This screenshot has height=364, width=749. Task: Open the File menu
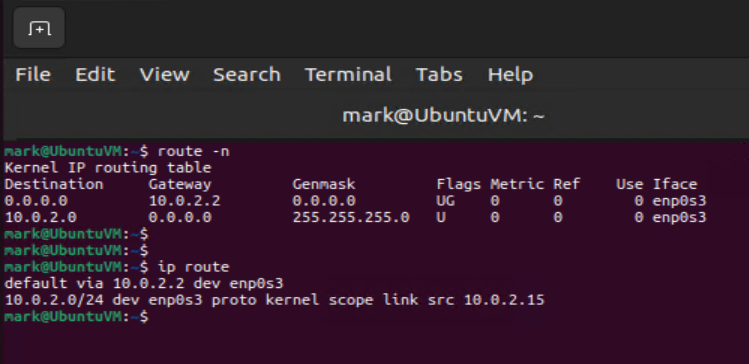[33, 75]
